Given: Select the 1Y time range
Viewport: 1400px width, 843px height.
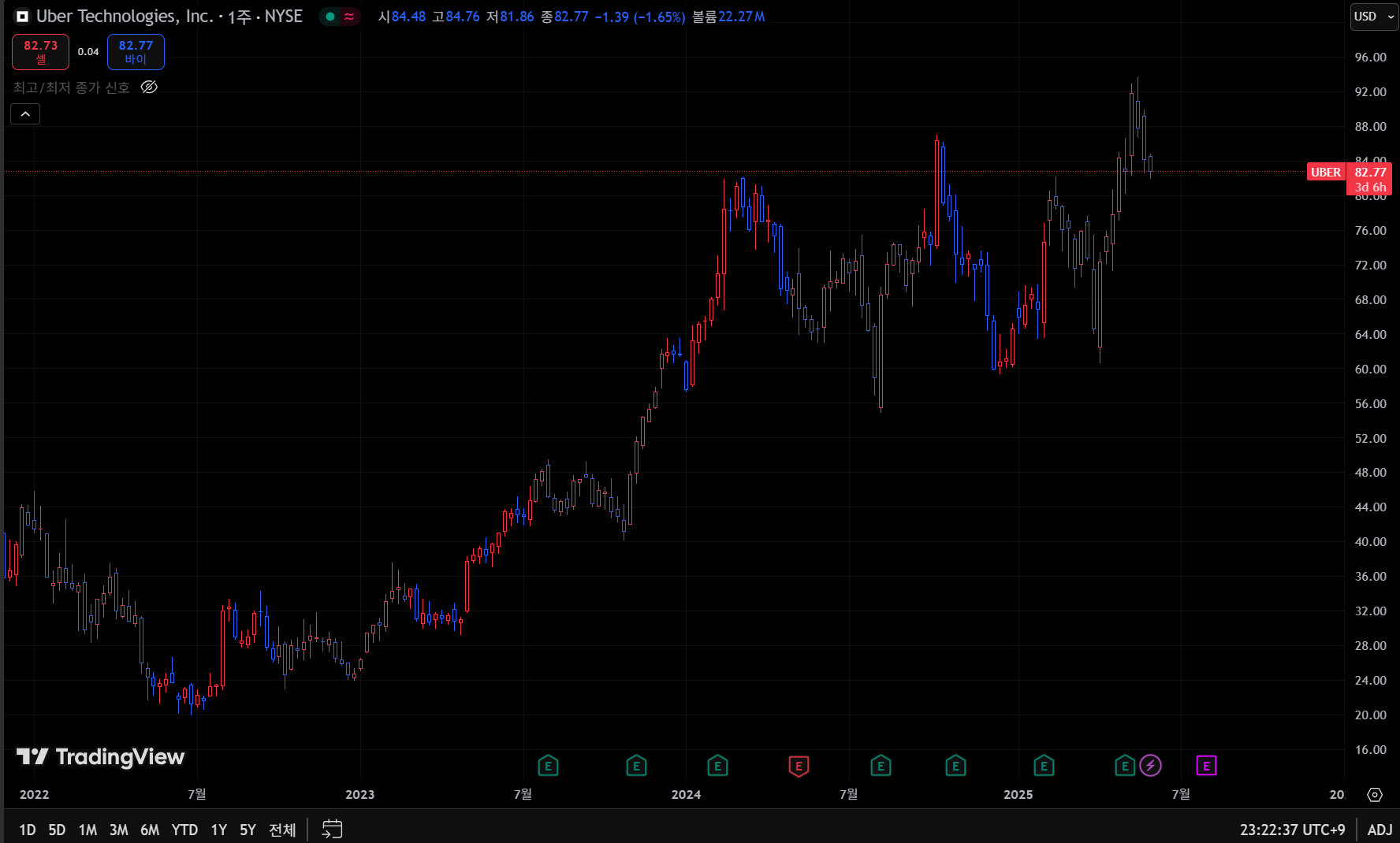Looking at the screenshot, I should (219, 830).
